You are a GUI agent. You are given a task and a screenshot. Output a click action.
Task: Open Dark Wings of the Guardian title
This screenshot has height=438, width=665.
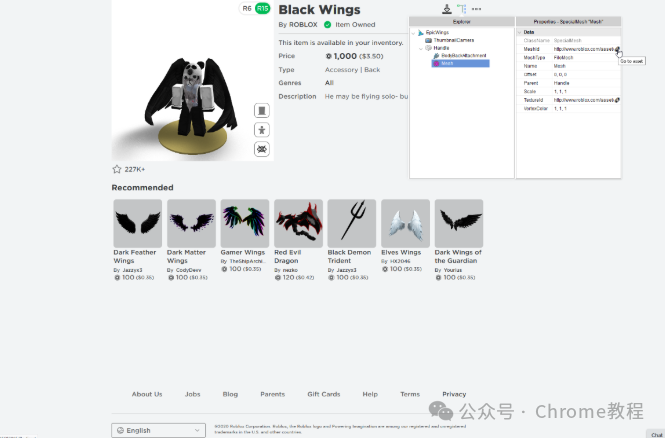coord(458,257)
